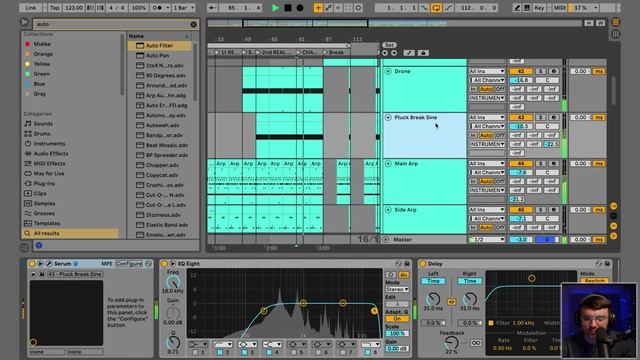This screenshot has height=360, width=640.
Task: Toggle EQ Eight Adaptive Q On button
Action: 397,319
